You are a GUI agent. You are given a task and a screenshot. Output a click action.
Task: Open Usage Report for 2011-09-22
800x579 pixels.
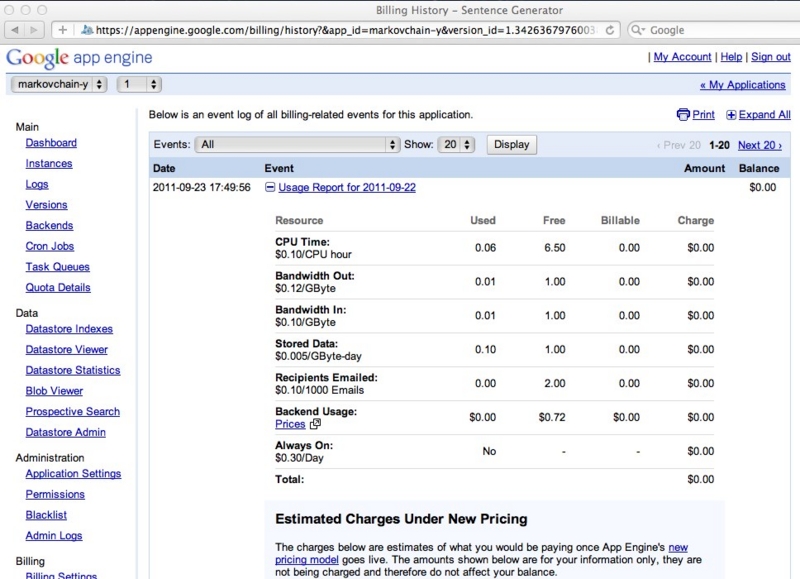coord(347,187)
